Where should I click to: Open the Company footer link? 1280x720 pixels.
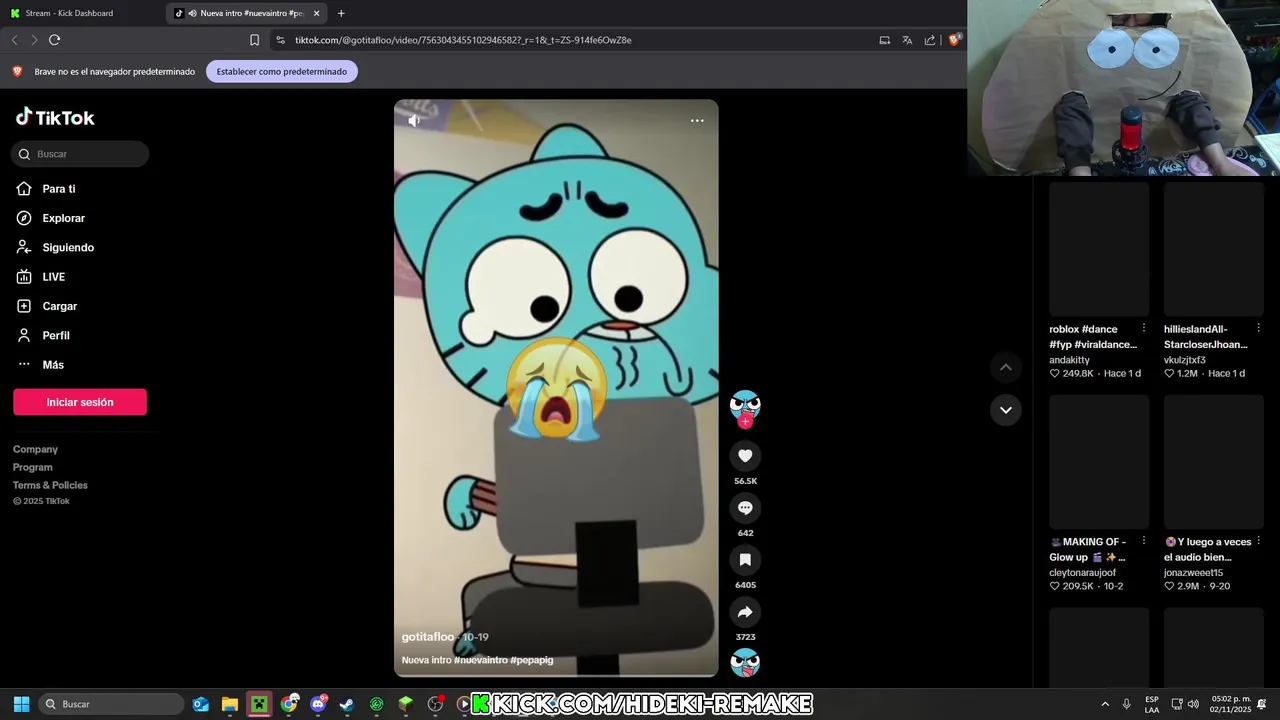35,449
